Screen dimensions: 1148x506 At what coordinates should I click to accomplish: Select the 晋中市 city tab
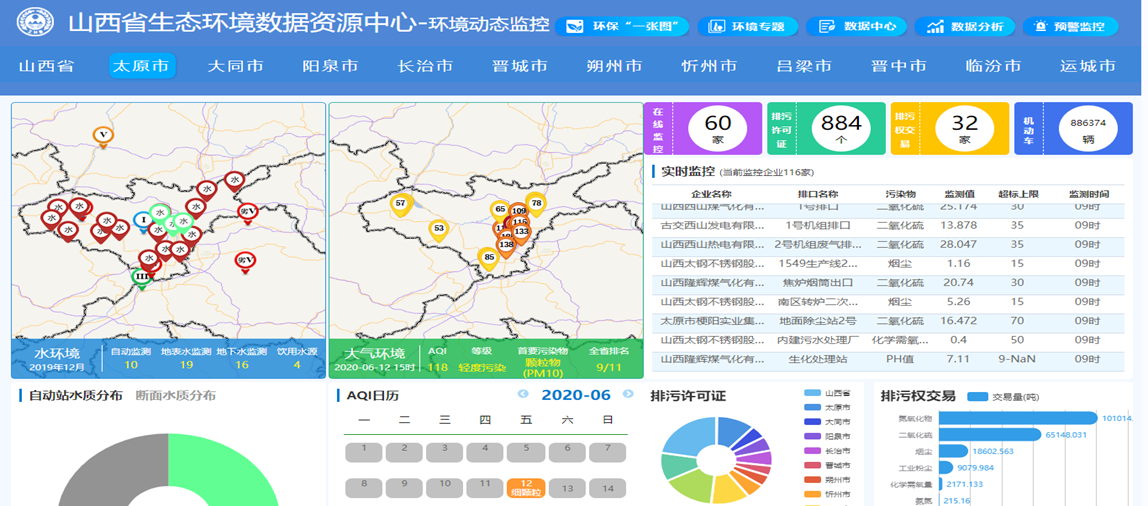[x=898, y=66]
